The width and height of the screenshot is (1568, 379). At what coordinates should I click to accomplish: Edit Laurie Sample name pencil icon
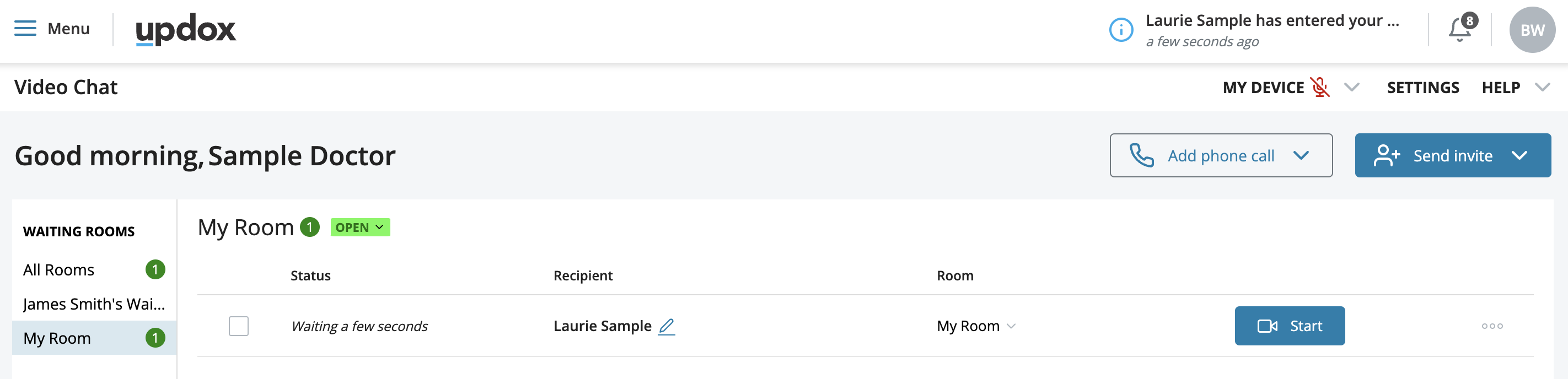(667, 327)
